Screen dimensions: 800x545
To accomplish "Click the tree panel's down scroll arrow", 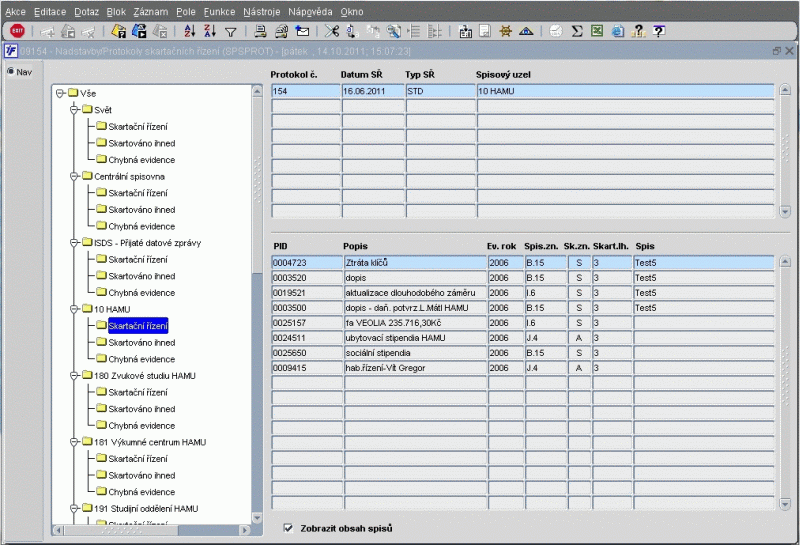I will (257, 518).
